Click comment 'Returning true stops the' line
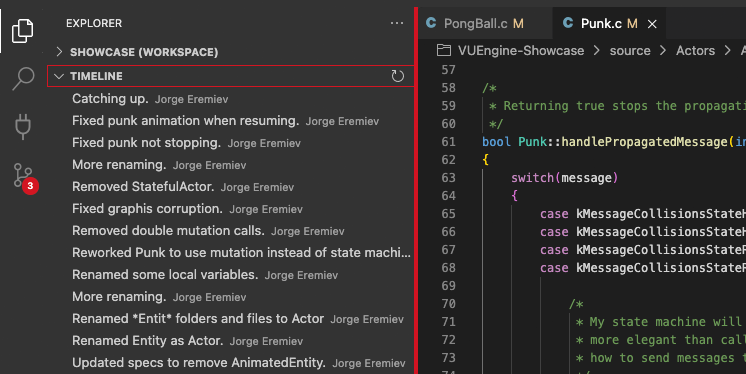The image size is (746, 374). [617, 106]
